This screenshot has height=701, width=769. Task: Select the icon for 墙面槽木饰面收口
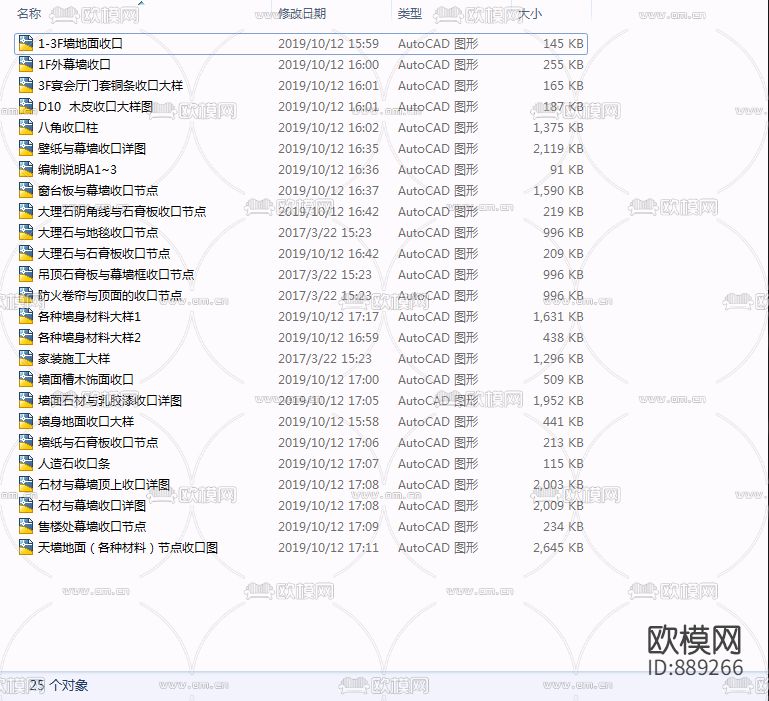[x=26, y=380]
